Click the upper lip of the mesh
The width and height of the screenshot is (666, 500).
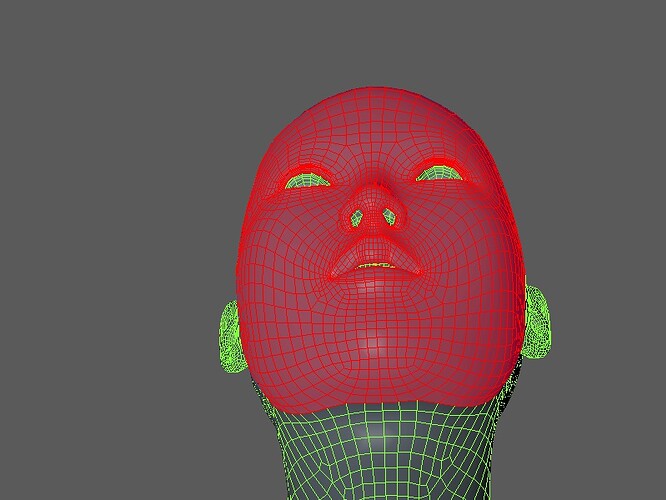[x=374, y=251]
